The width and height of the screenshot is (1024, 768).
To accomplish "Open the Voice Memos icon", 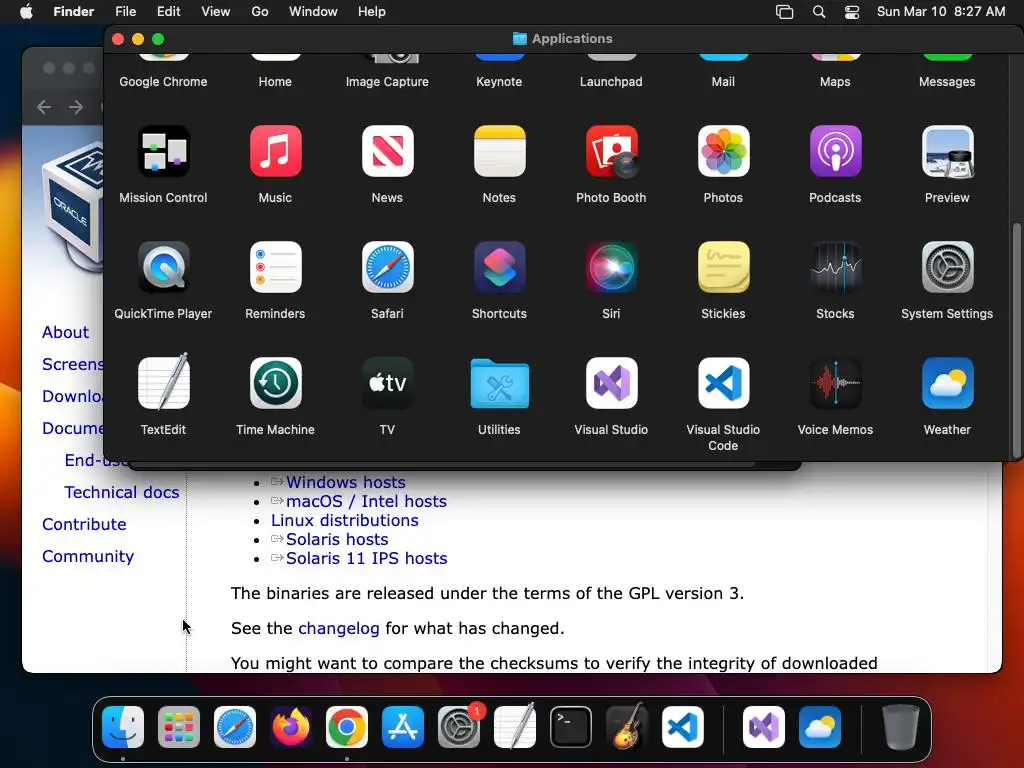I will pos(835,383).
